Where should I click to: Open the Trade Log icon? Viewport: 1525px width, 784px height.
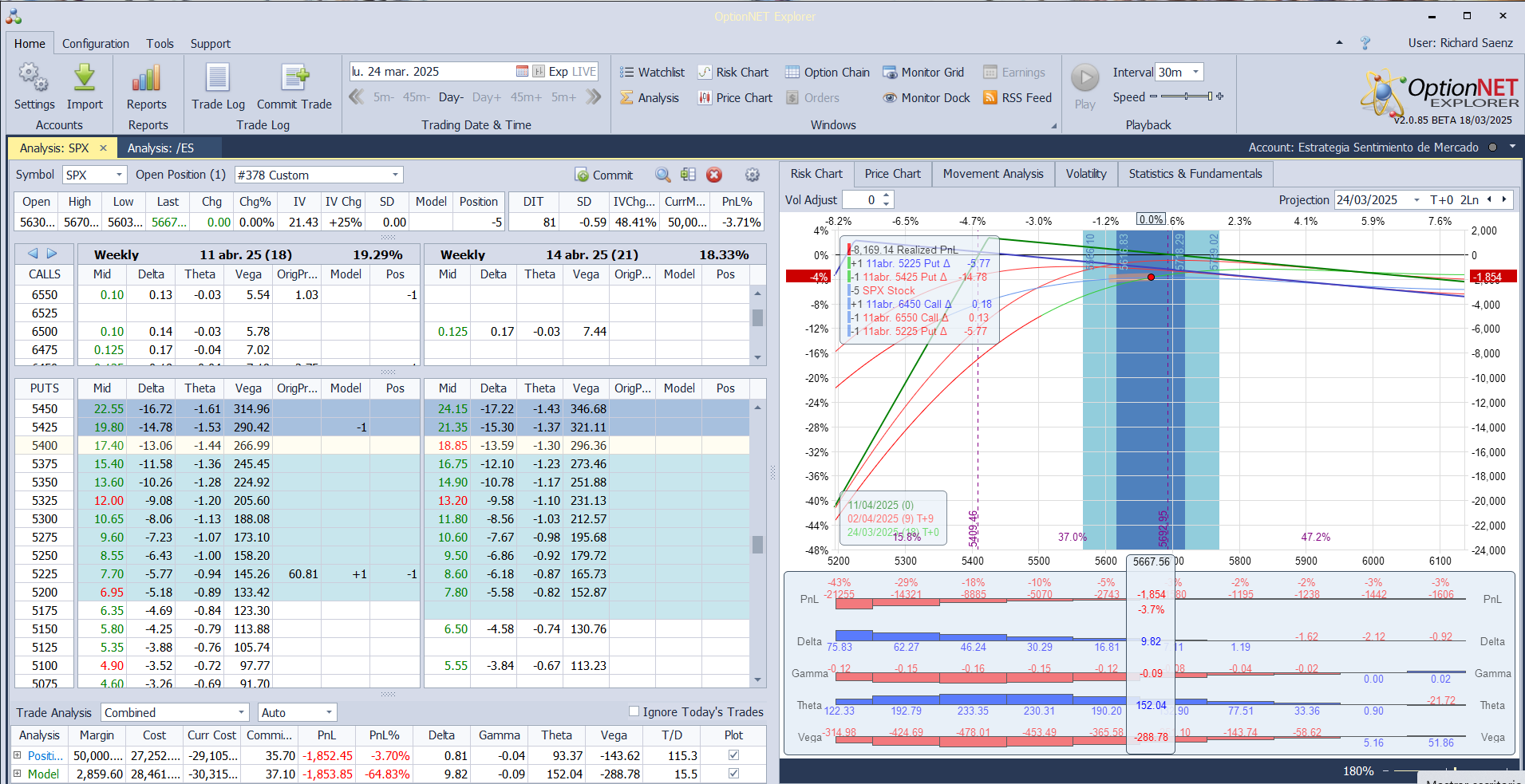click(218, 77)
